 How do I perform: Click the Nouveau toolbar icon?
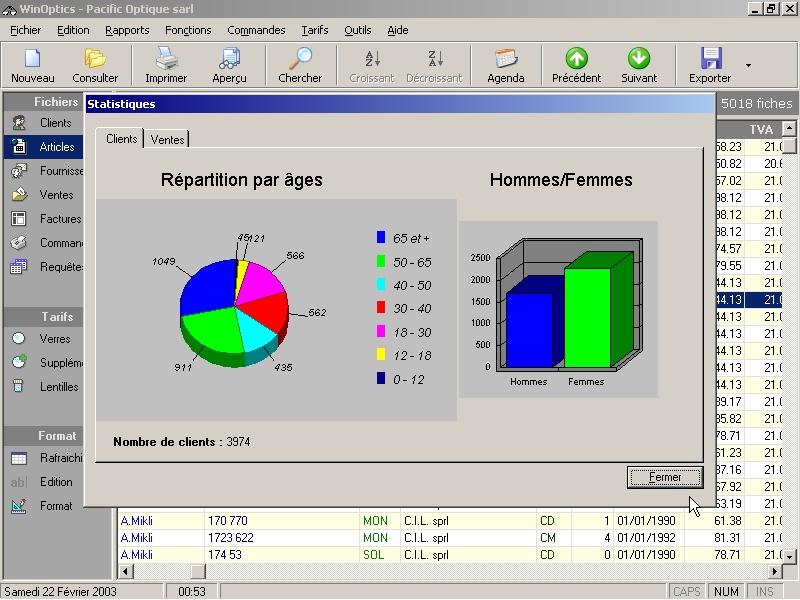(x=33, y=59)
